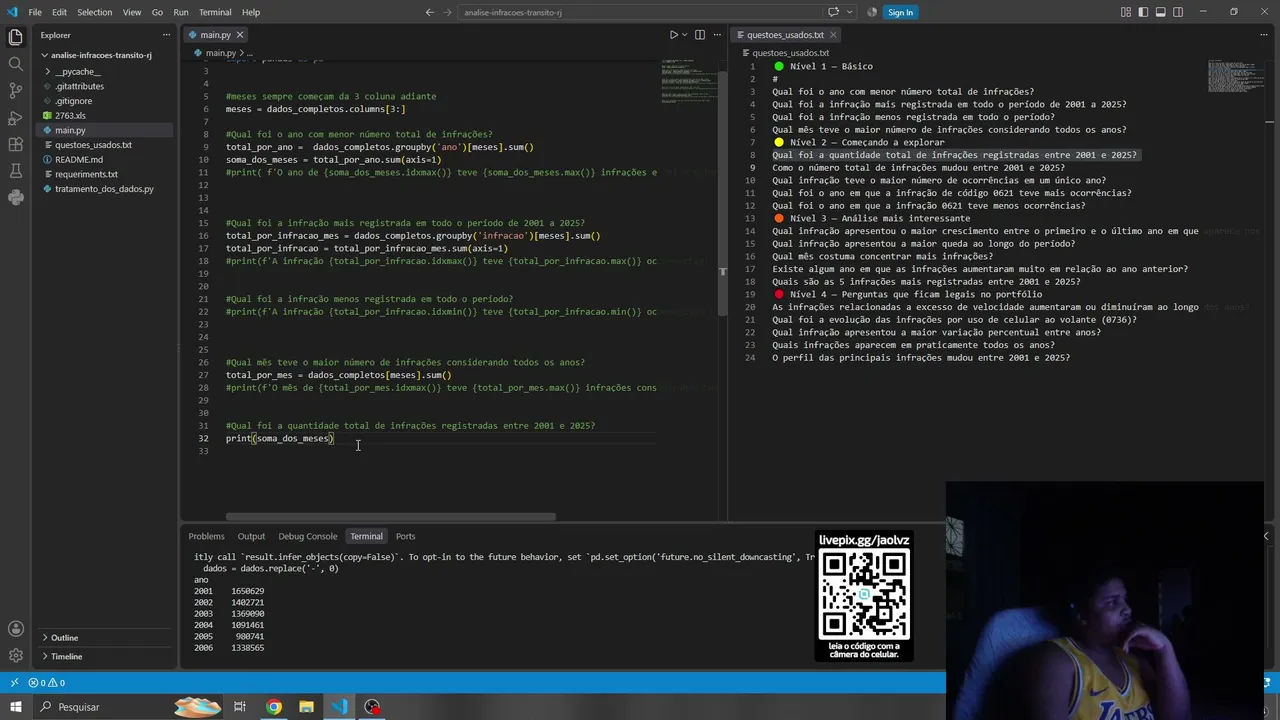Go back with the navigation arrow

pos(430,12)
